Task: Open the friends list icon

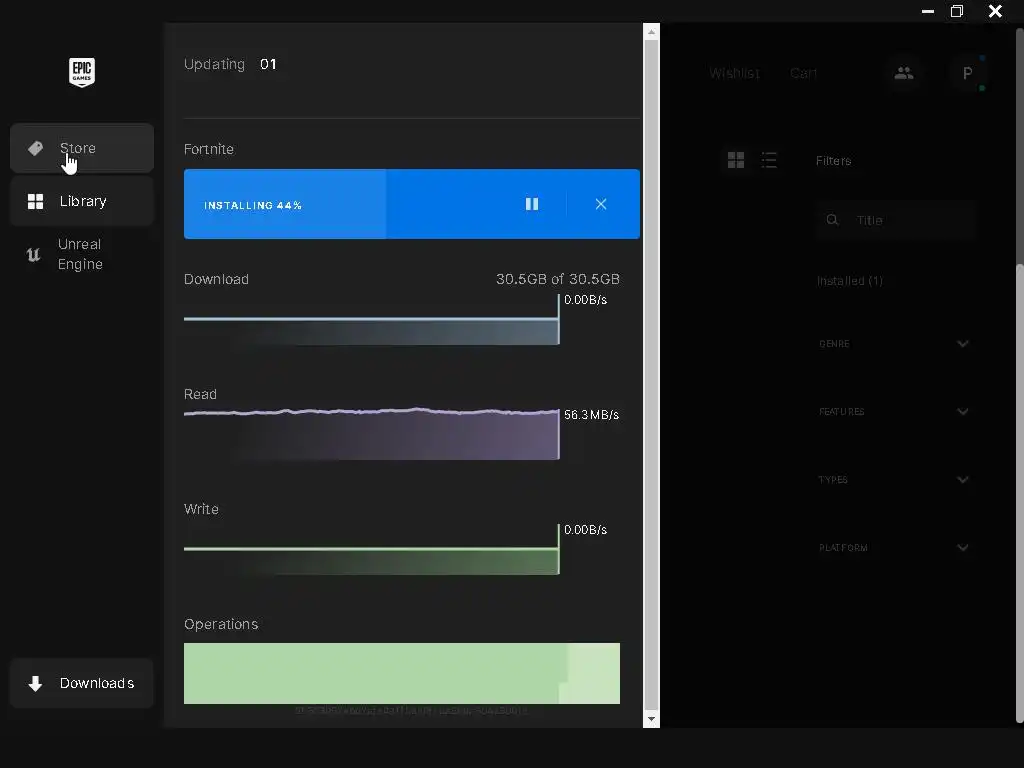Action: pyautogui.click(x=904, y=73)
